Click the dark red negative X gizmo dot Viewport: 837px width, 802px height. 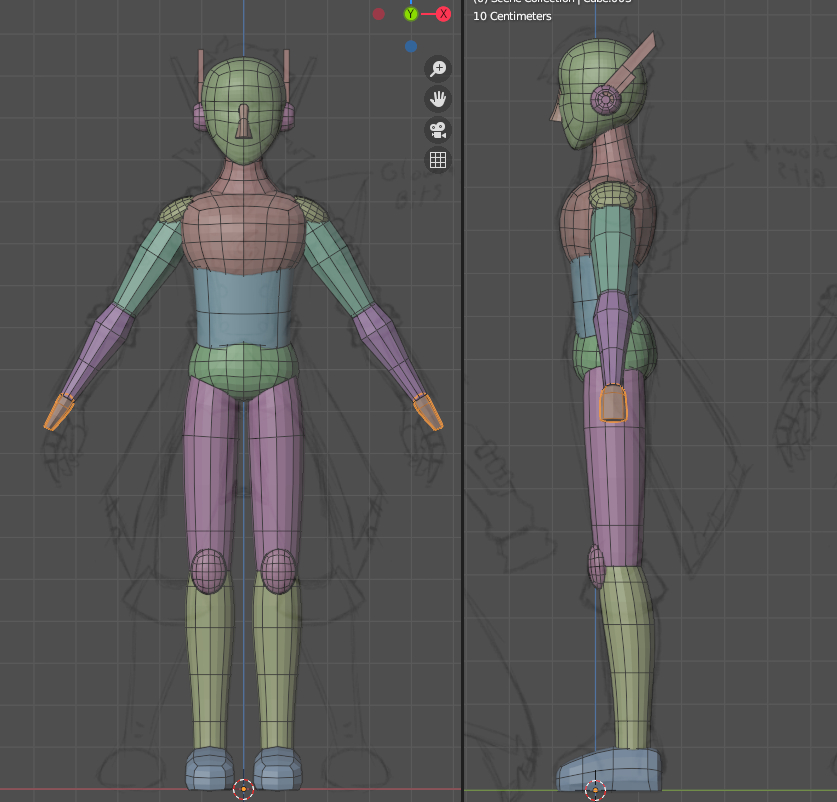tap(379, 14)
